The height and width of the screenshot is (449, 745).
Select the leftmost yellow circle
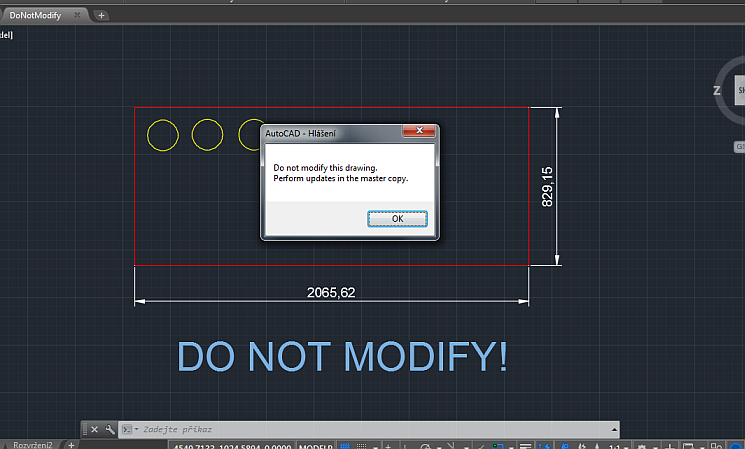tap(162, 134)
